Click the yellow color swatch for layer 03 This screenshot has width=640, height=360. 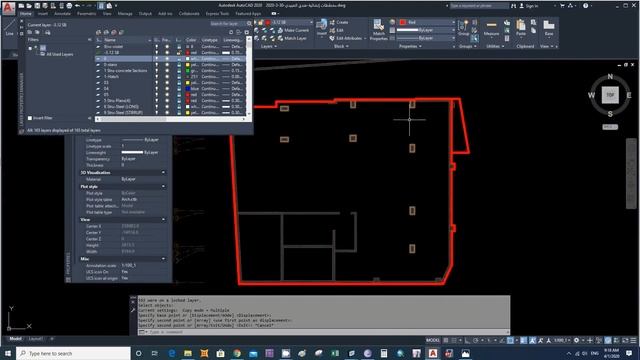tap(188, 82)
